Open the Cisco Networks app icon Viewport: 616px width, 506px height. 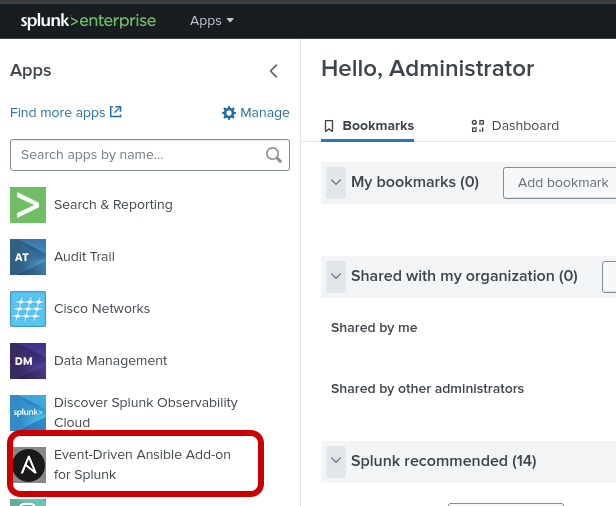[28, 309]
